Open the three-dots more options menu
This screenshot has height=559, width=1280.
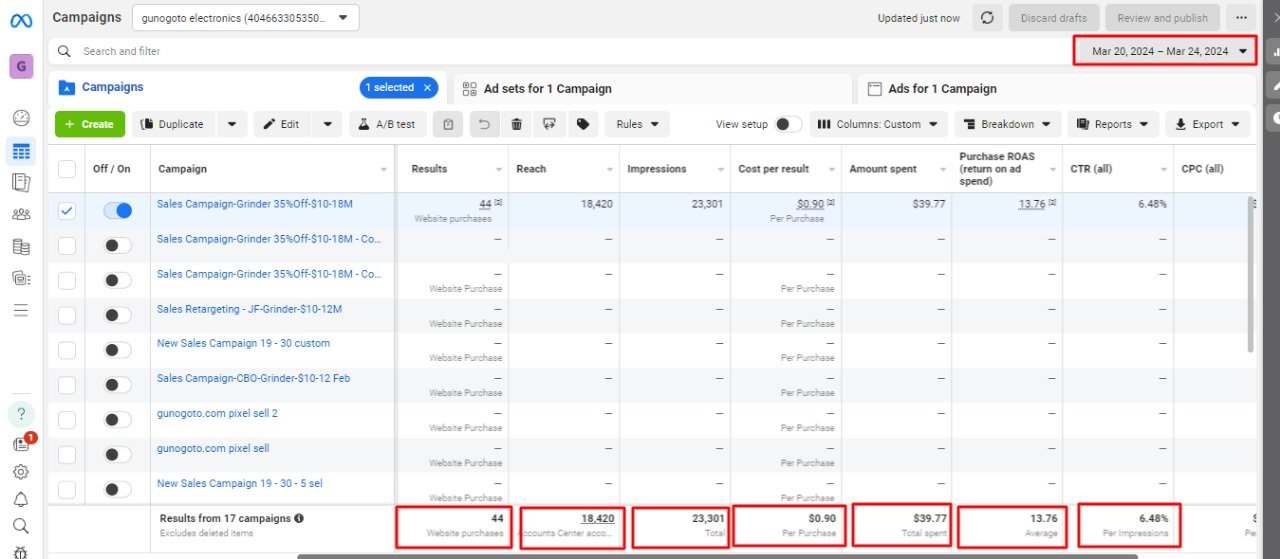tap(1241, 18)
